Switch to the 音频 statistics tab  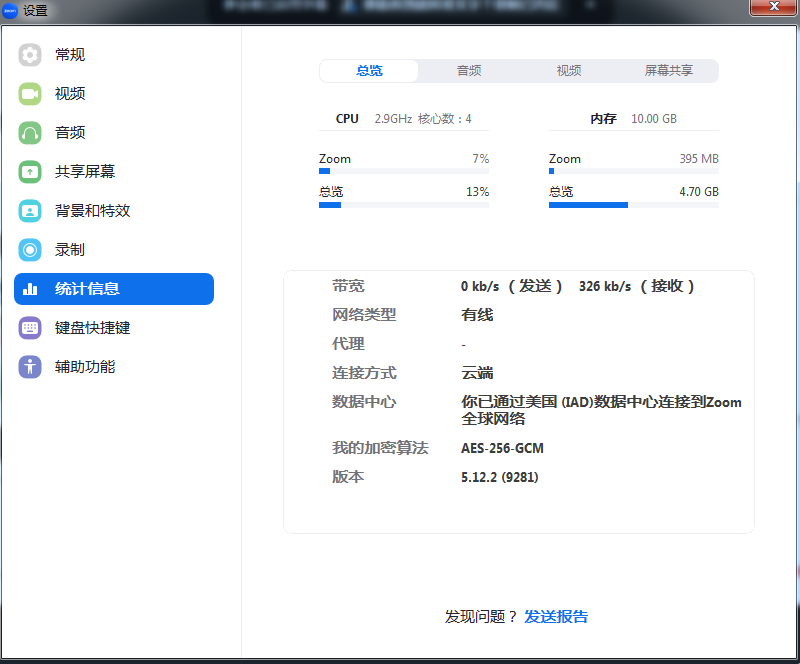click(x=469, y=71)
